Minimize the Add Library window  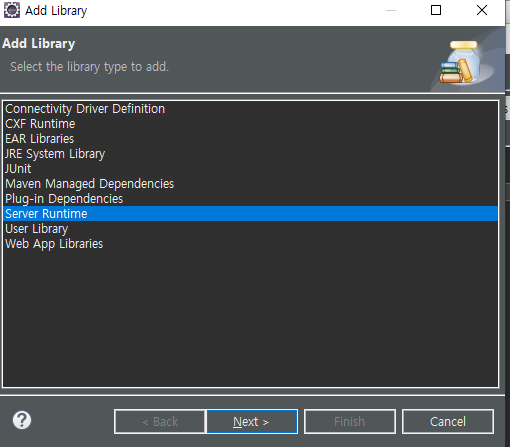click(x=391, y=10)
